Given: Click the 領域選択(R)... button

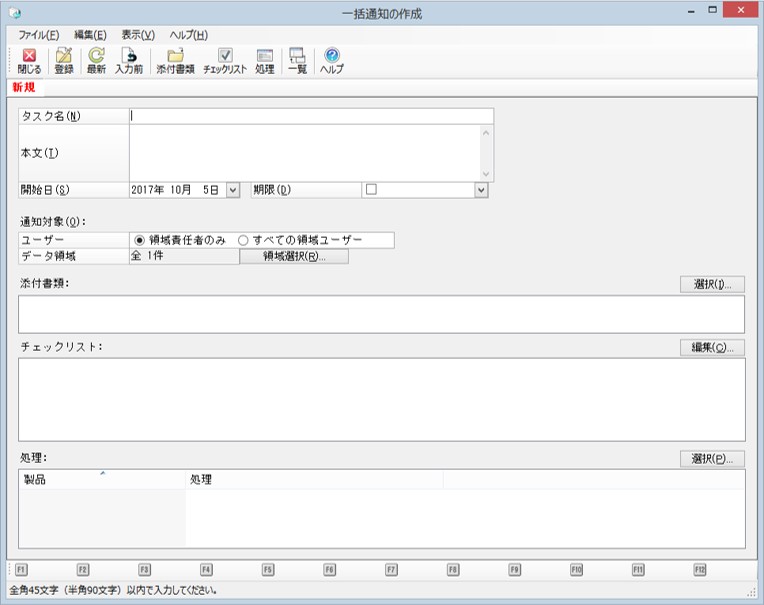Looking at the screenshot, I should coord(294,256).
